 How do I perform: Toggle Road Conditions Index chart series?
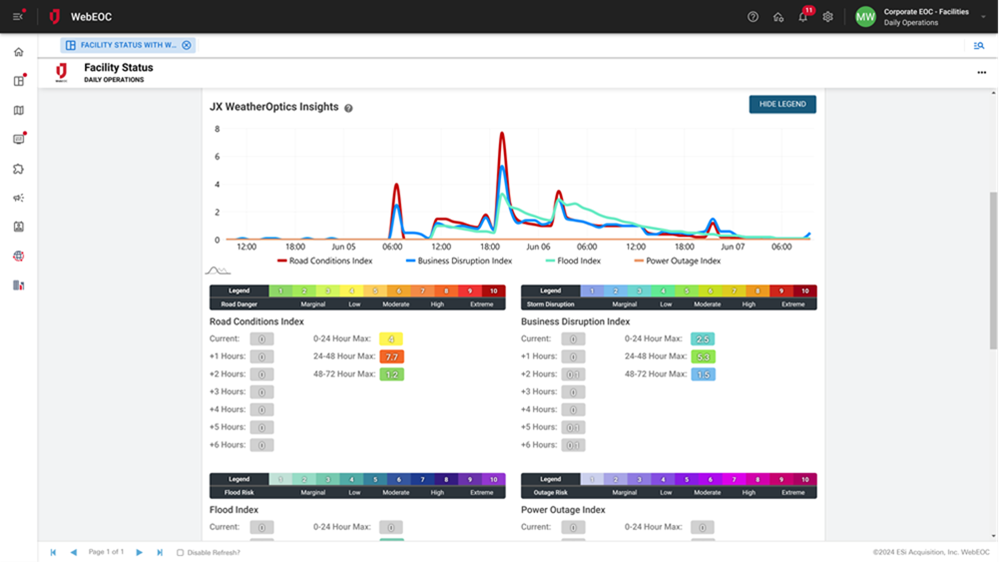tap(325, 261)
